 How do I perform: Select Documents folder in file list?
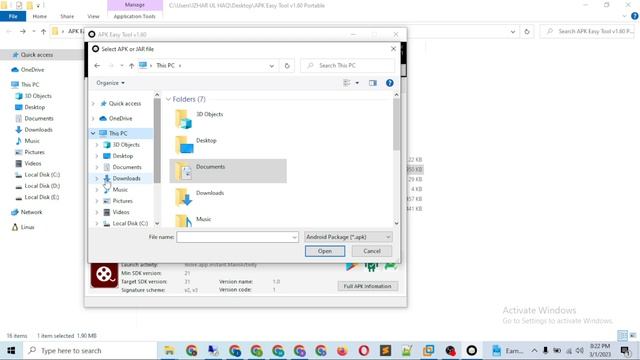(x=228, y=171)
